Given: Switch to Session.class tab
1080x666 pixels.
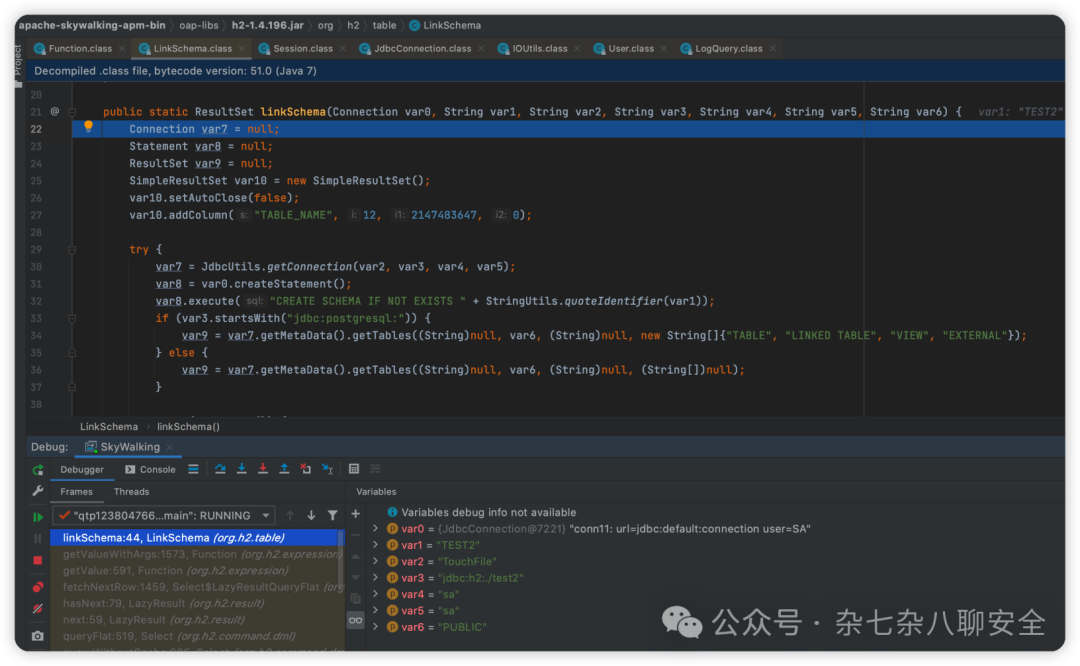Looking at the screenshot, I should [x=302, y=48].
